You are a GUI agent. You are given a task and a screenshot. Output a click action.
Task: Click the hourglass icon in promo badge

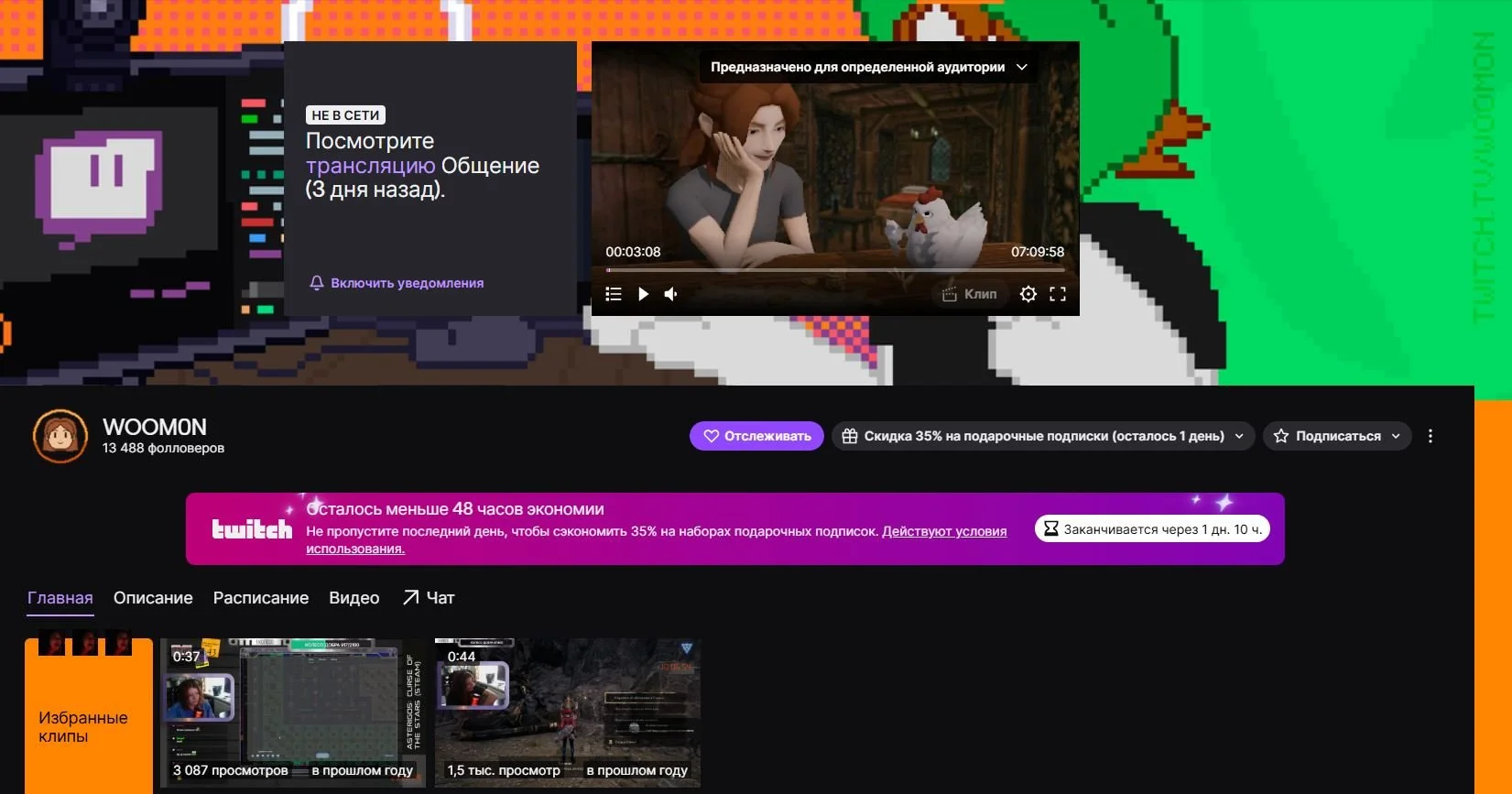(1051, 528)
